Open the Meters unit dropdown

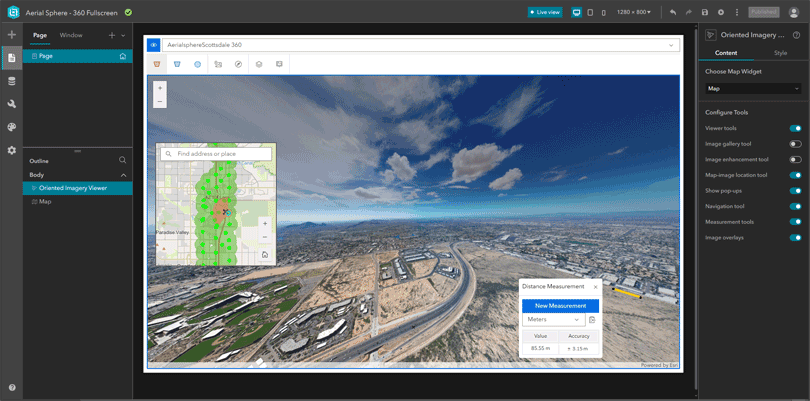(x=553, y=320)
